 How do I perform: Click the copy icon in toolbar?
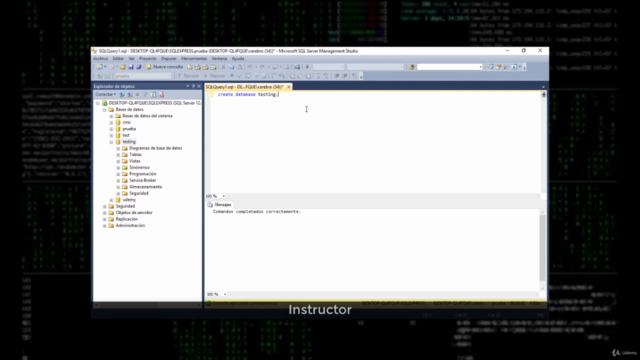click(231, 67)
